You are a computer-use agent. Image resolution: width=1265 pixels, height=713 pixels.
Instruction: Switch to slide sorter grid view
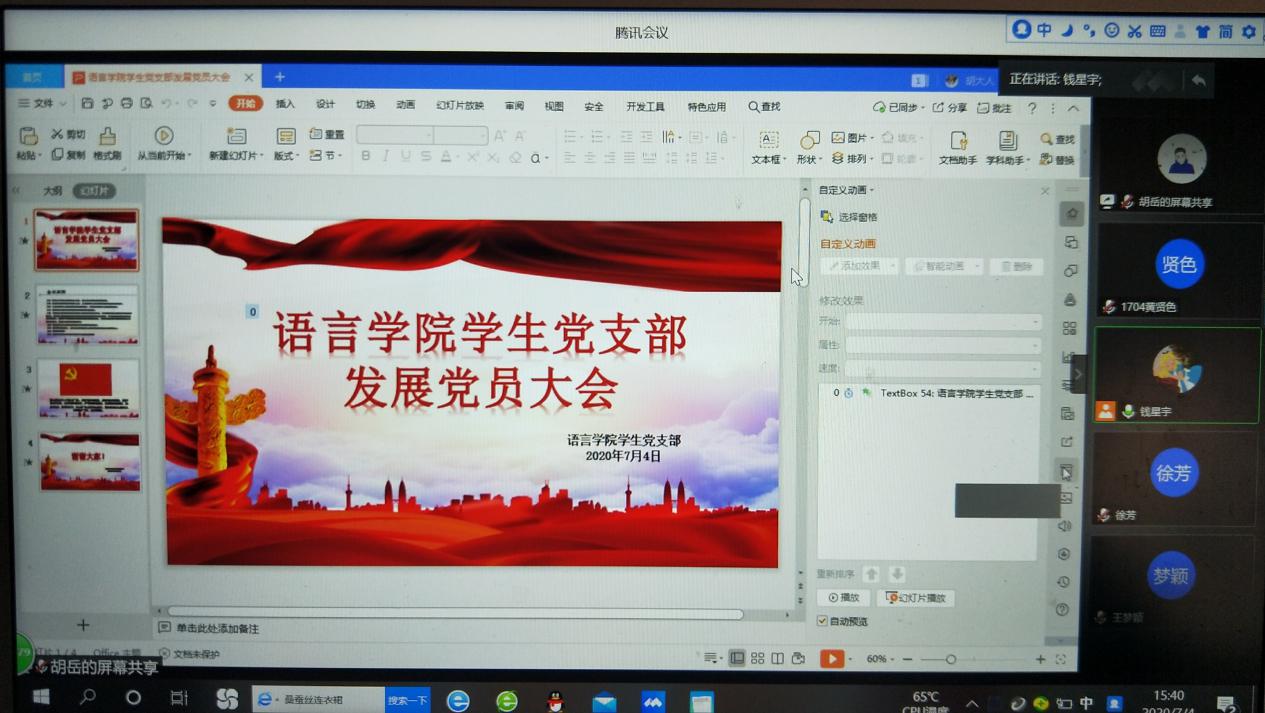pos(758,658)
